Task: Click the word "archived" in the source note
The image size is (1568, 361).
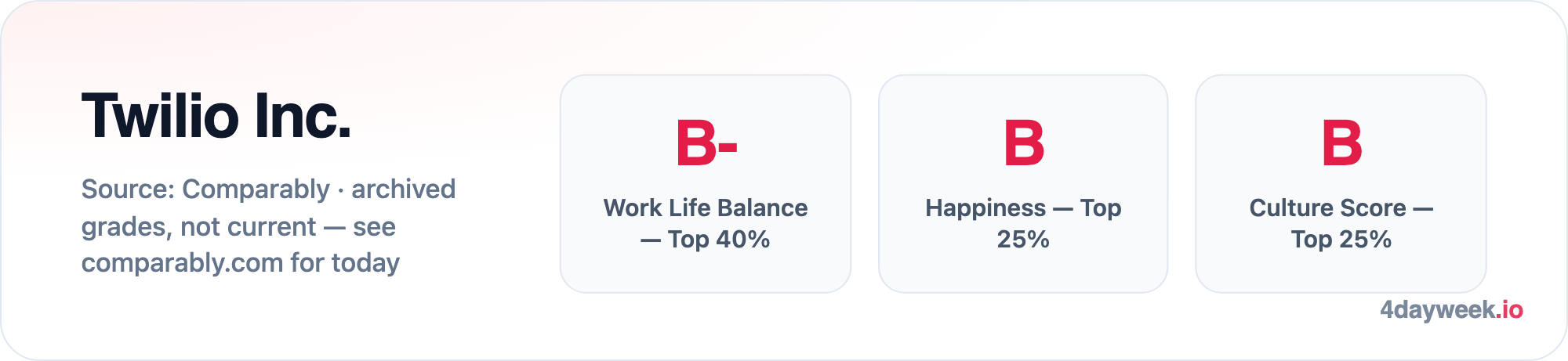Action: point(403,189)
